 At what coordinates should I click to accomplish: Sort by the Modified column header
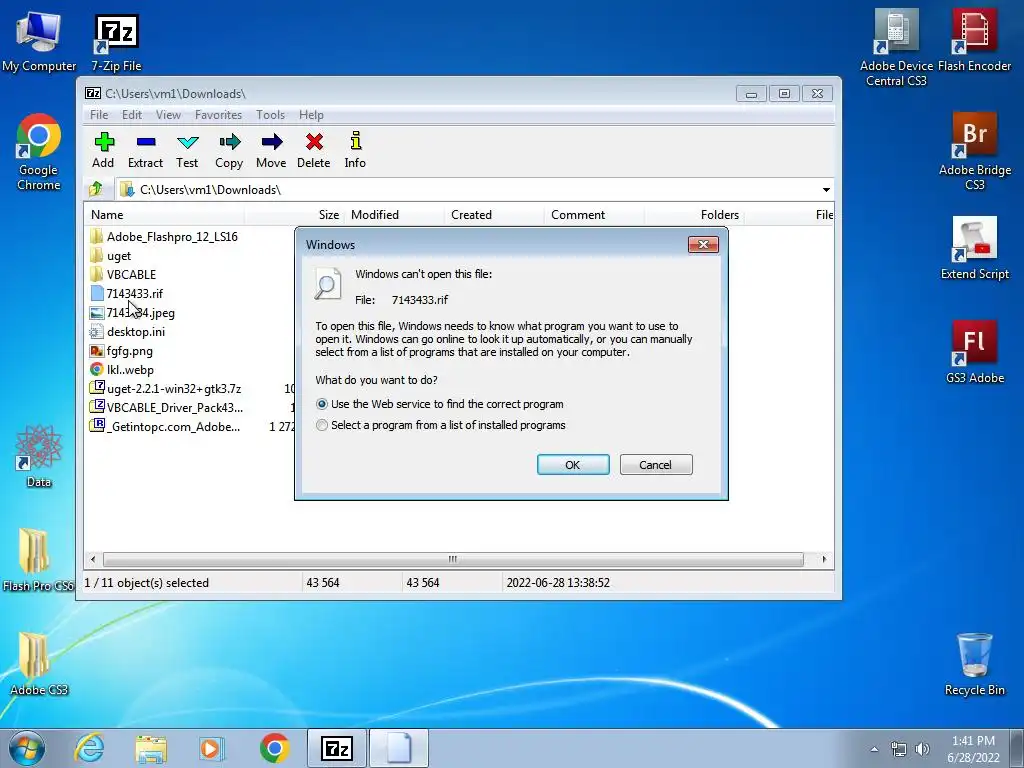[x=394, y=215]
